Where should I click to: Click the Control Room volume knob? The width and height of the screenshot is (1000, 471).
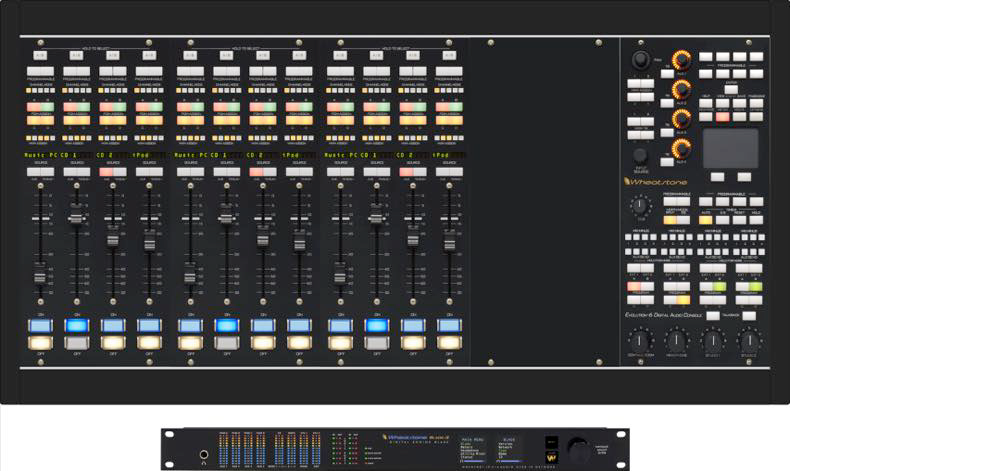click(639, 341)
